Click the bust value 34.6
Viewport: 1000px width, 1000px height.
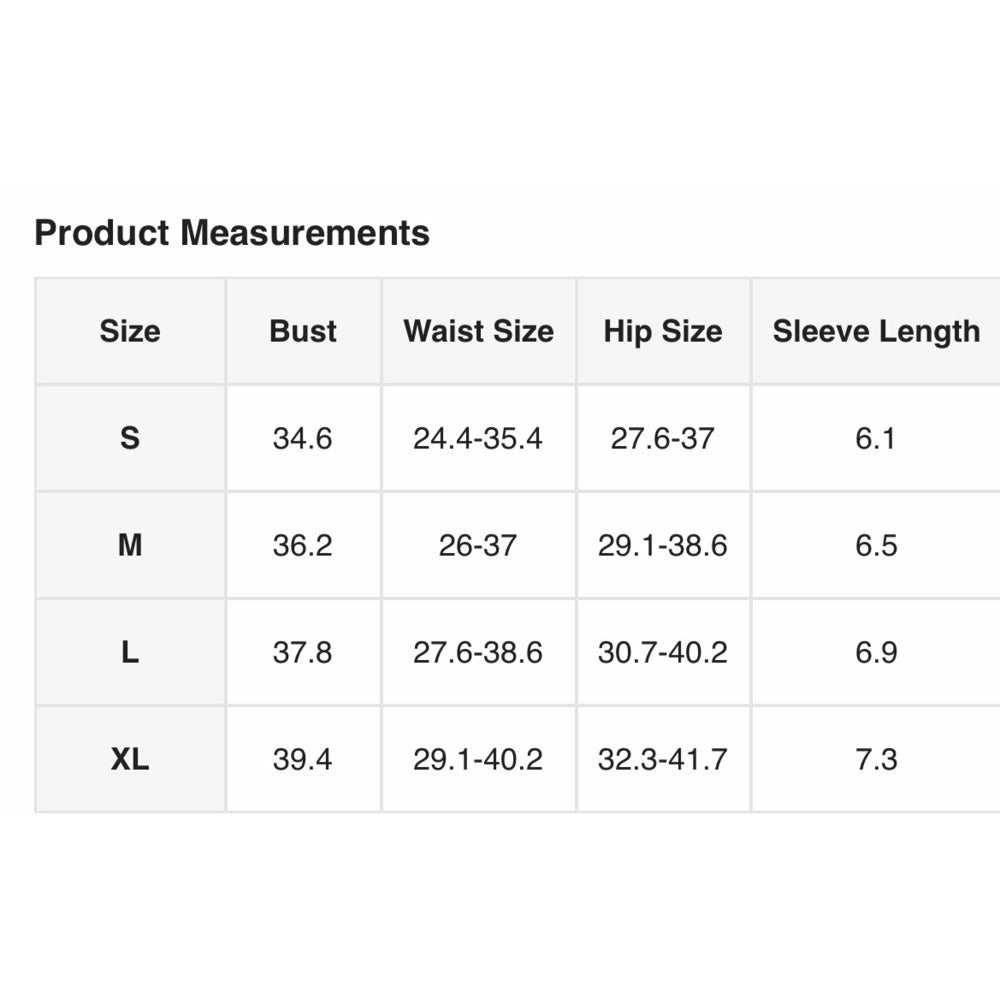(303, 438)
